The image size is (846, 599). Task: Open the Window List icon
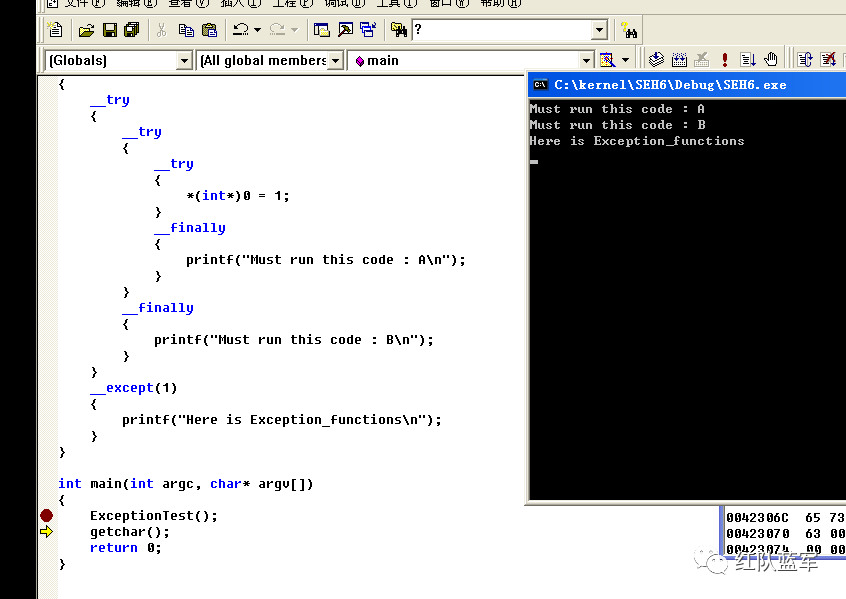coord(368,30)
